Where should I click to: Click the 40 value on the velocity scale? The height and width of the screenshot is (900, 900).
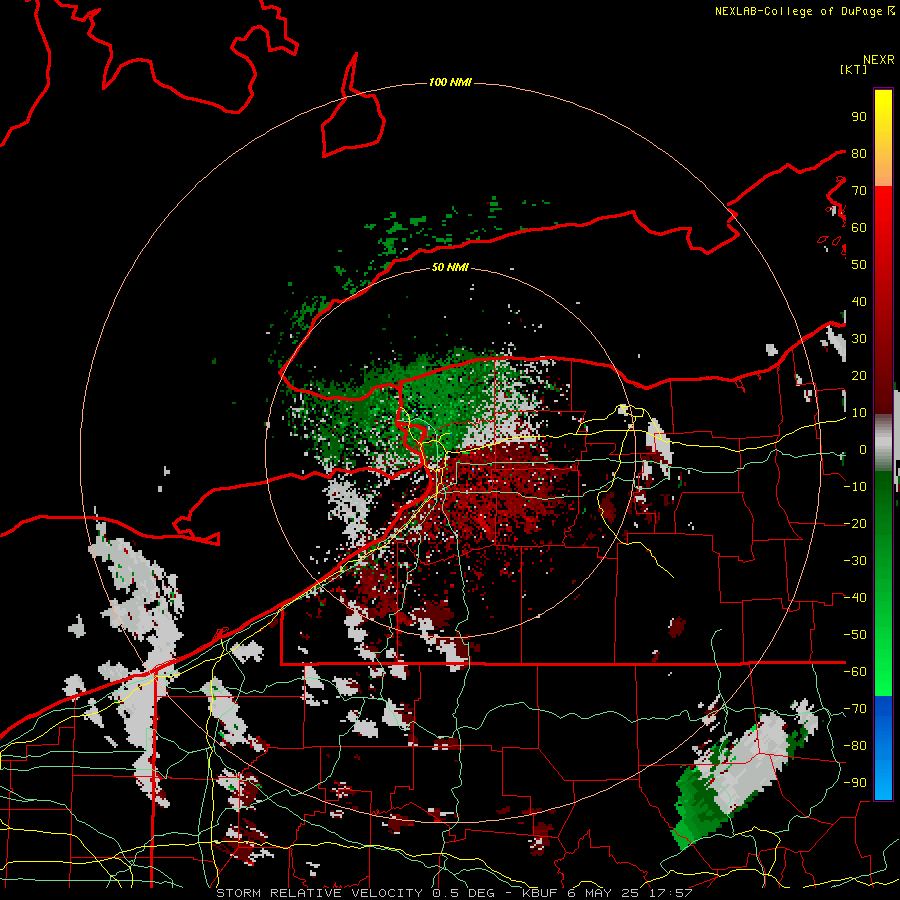tap(859, 302)
